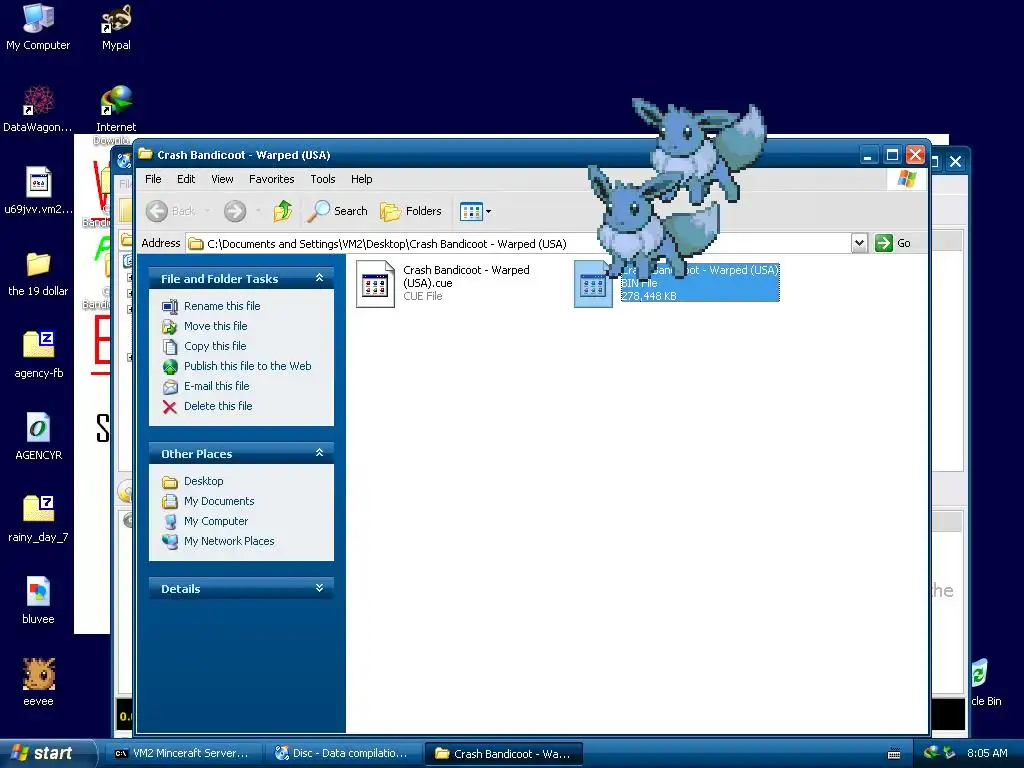Click the Go button beside the address bar

click(x=893, y=243)
